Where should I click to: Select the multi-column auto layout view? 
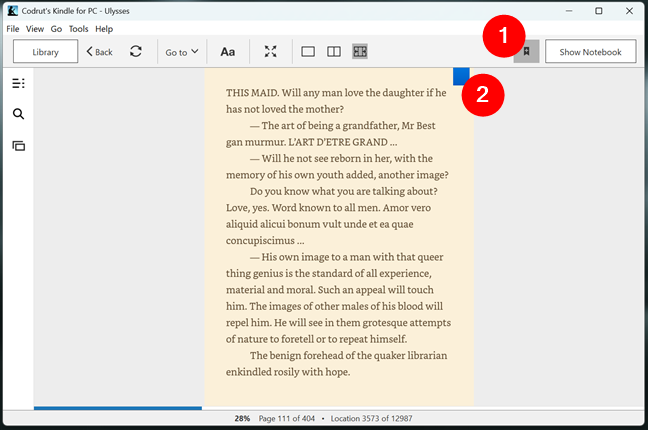pyautogui.click(x=360, y=51)
